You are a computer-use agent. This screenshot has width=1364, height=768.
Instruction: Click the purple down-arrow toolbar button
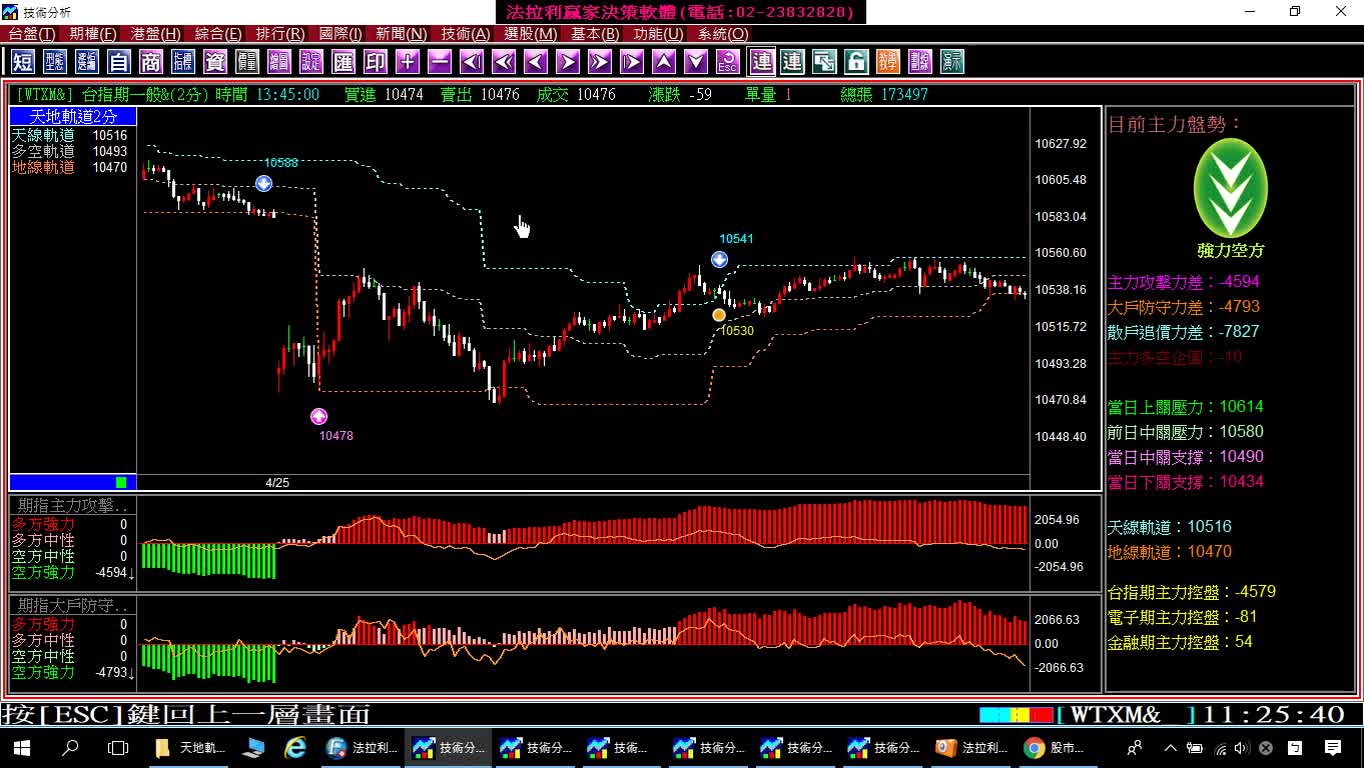tap(696, 62)
